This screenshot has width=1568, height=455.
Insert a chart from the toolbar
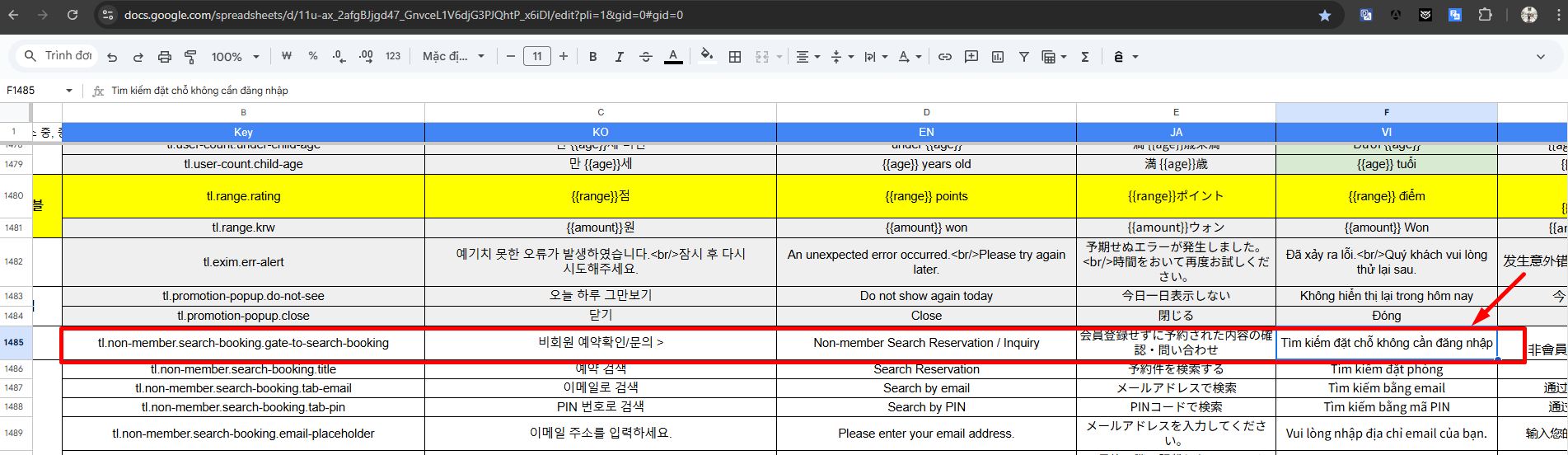pyautogui.click(x=998, y=57)
